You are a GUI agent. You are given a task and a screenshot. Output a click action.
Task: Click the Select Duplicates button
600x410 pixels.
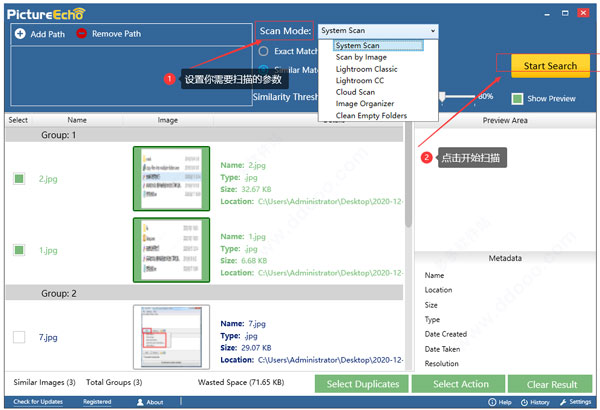(x=362, y=384)
